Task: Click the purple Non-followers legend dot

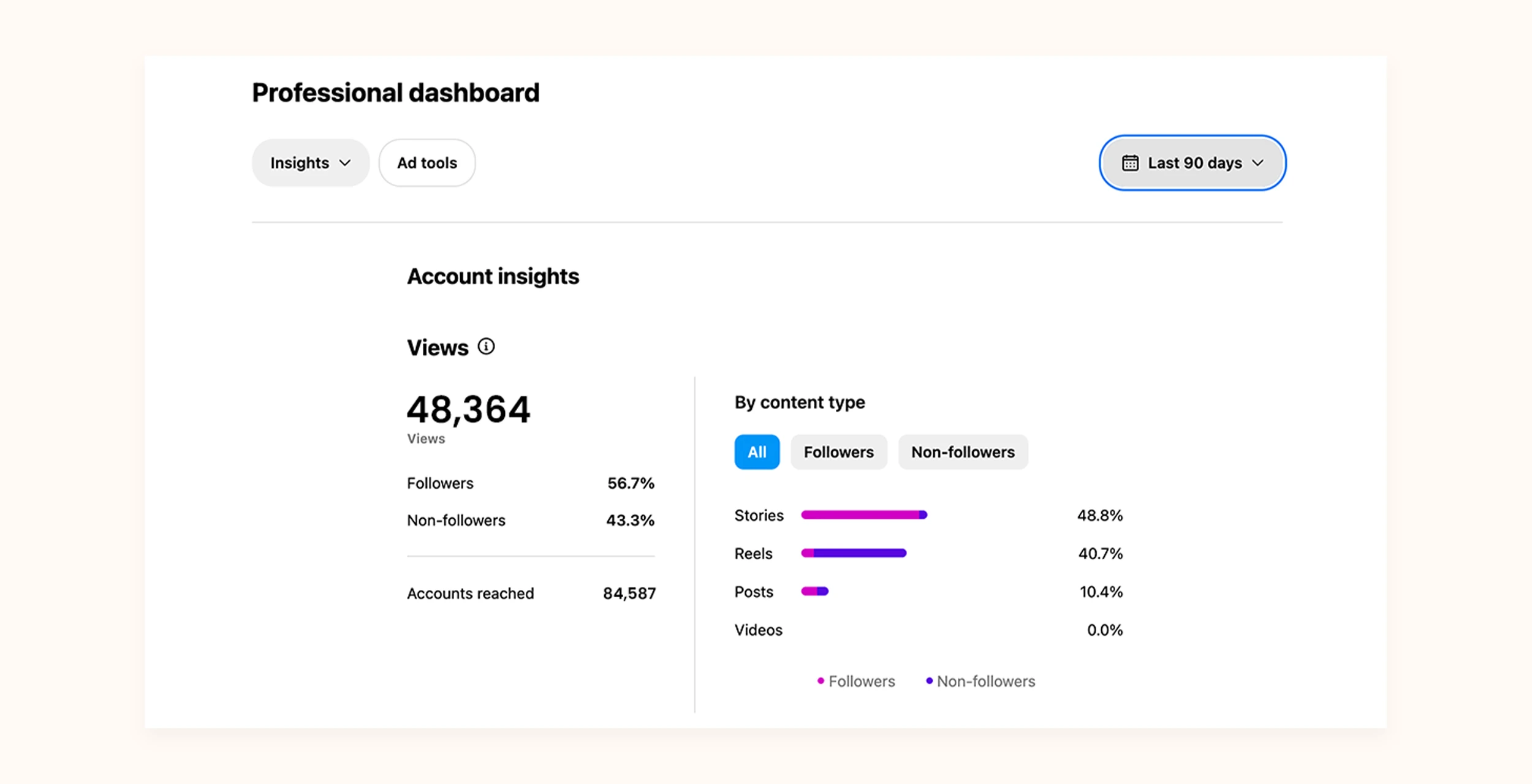Action: click(x=929, y=681)
